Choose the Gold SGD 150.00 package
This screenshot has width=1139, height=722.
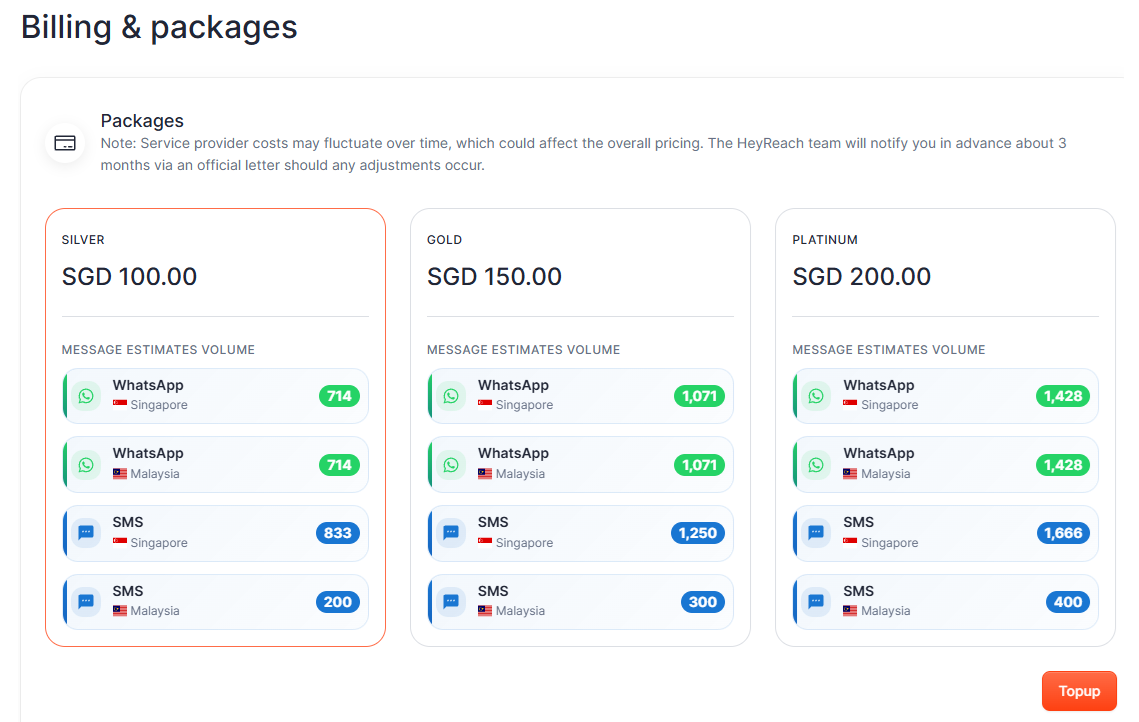pyautogui.click(x=580, y=276)
